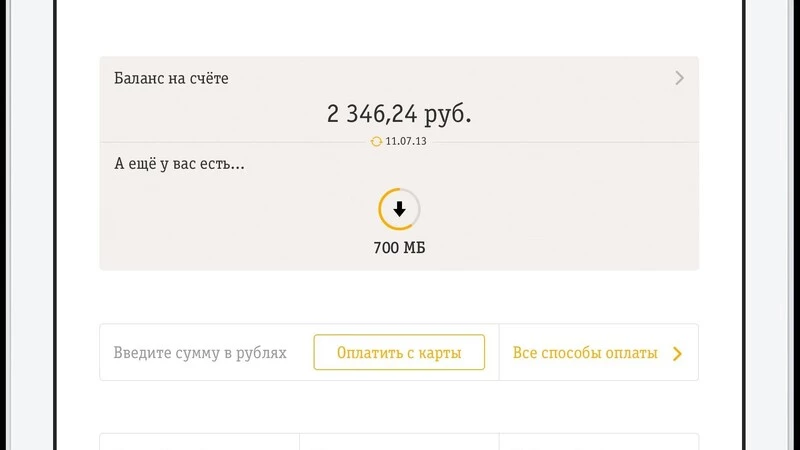800x450 pixels.
Task: Click the yellow refresh icon beside date 11.07.13
Action: 376,142
